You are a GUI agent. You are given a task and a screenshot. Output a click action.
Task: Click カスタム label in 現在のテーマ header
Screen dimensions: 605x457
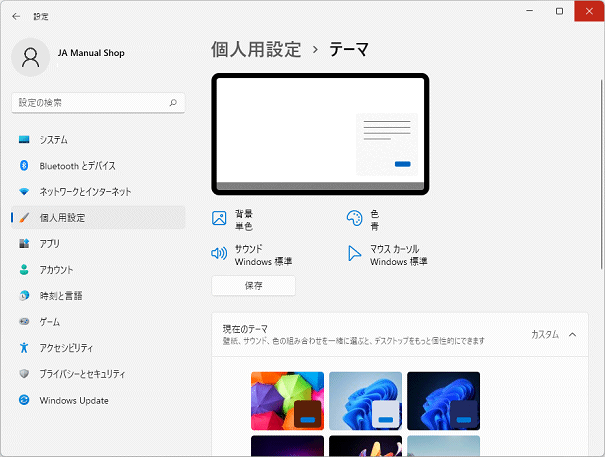(545, 334)
